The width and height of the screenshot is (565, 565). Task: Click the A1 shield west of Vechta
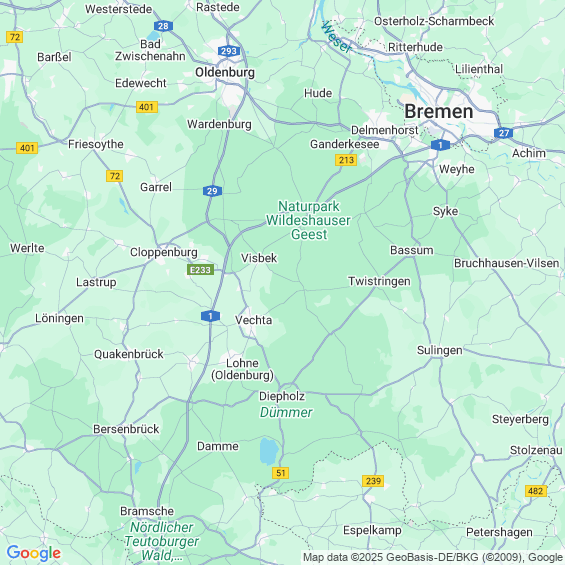[x=210, y=316]
